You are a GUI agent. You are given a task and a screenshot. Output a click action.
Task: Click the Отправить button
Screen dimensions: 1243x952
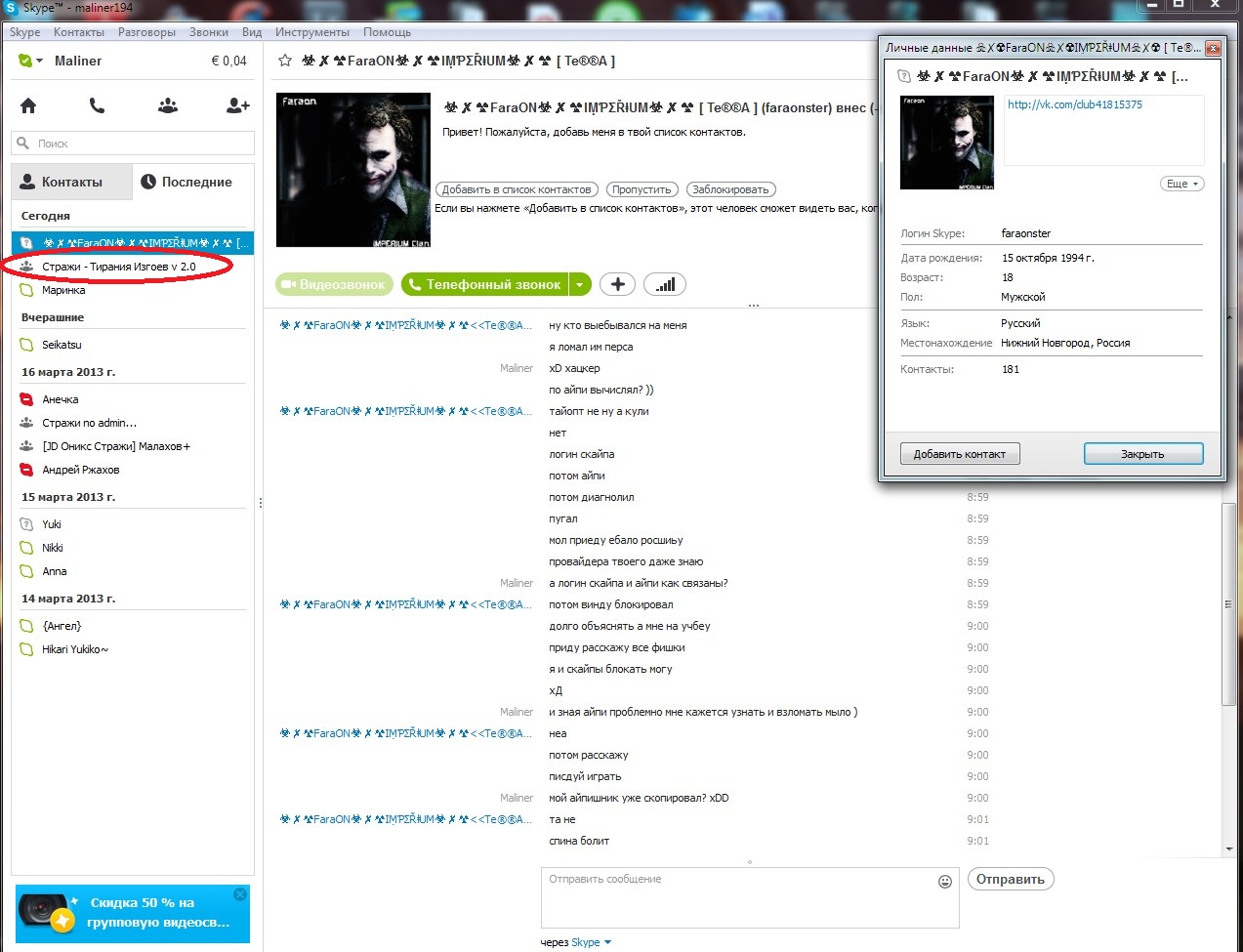[1011, 879]
